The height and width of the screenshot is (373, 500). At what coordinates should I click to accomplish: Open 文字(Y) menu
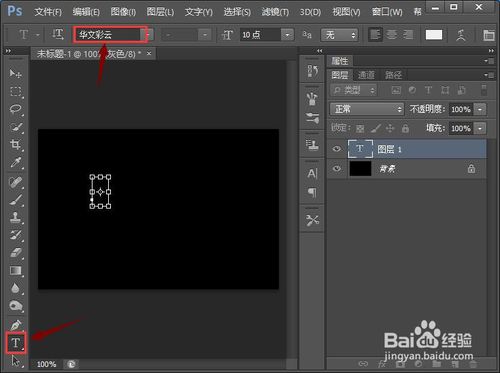coord(198,12)
